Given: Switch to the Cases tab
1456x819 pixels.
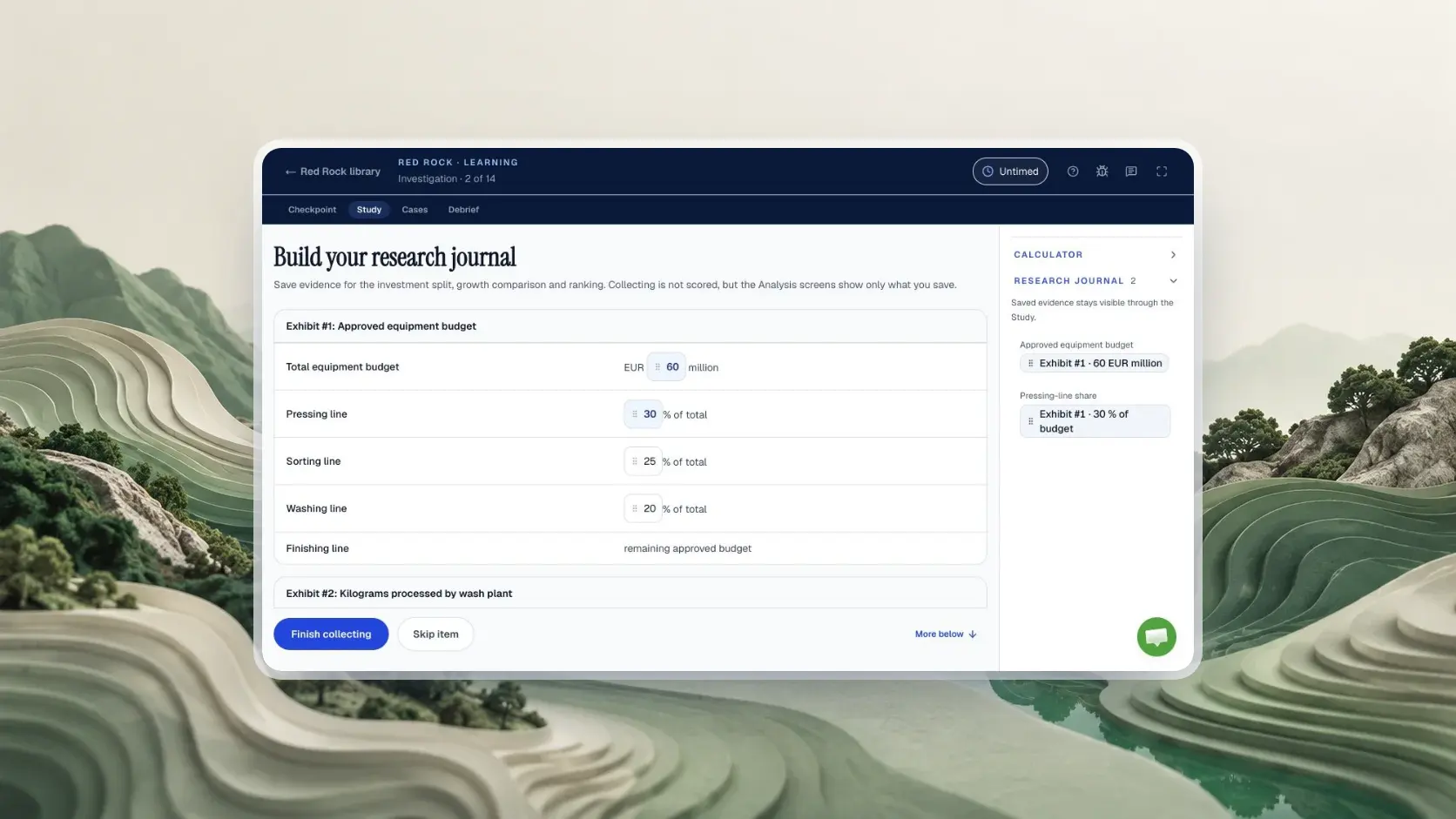Looking at the screenshot, I should click(x=415, y=210).
